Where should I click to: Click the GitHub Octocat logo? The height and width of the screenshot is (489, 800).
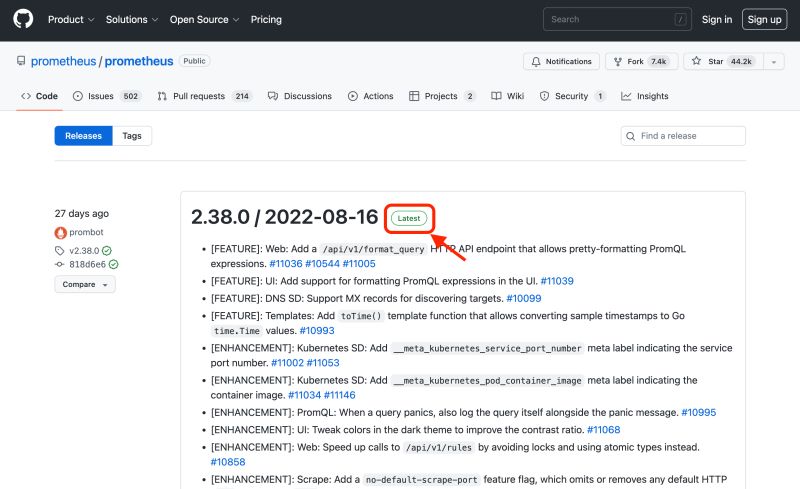point(23,19)
